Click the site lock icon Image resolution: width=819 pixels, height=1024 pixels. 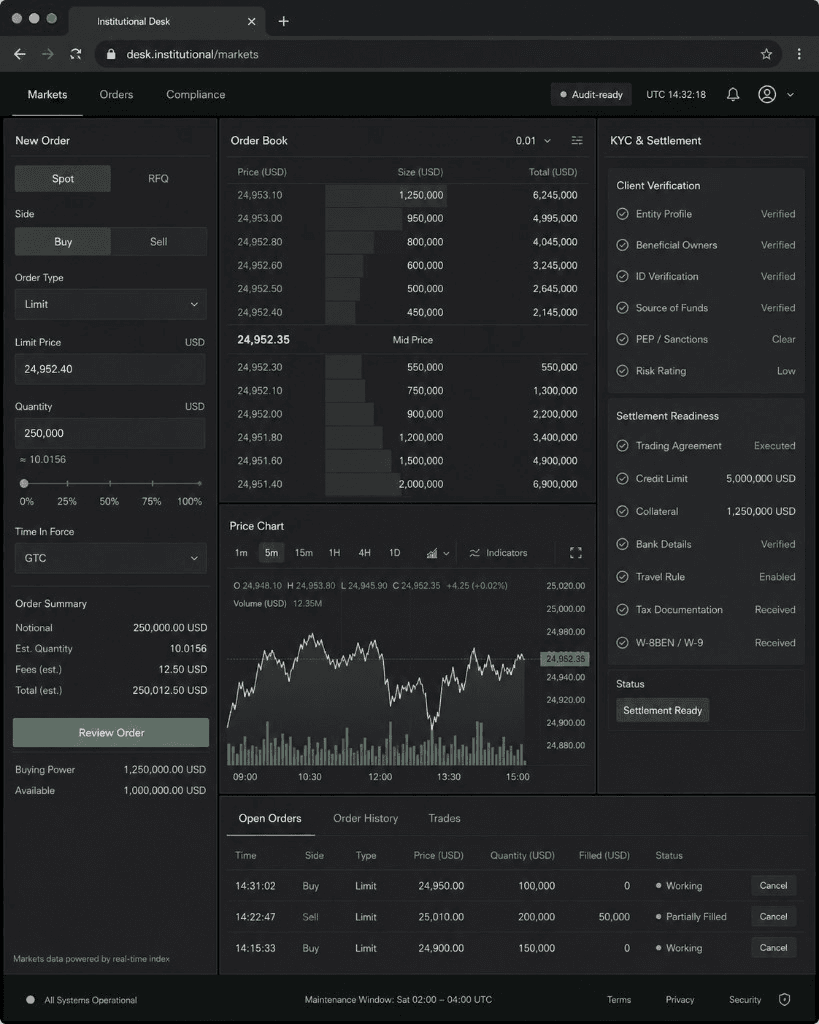[111, 54]
